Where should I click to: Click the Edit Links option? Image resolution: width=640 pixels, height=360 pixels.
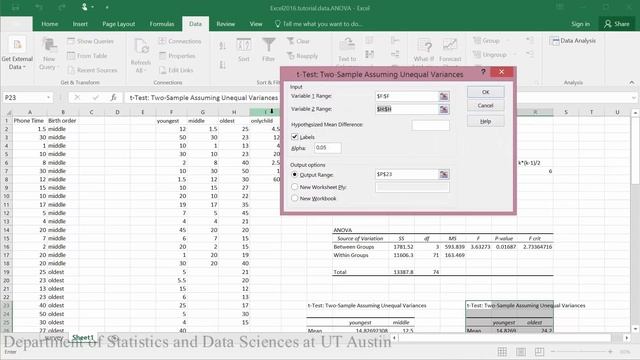point(176,70)
